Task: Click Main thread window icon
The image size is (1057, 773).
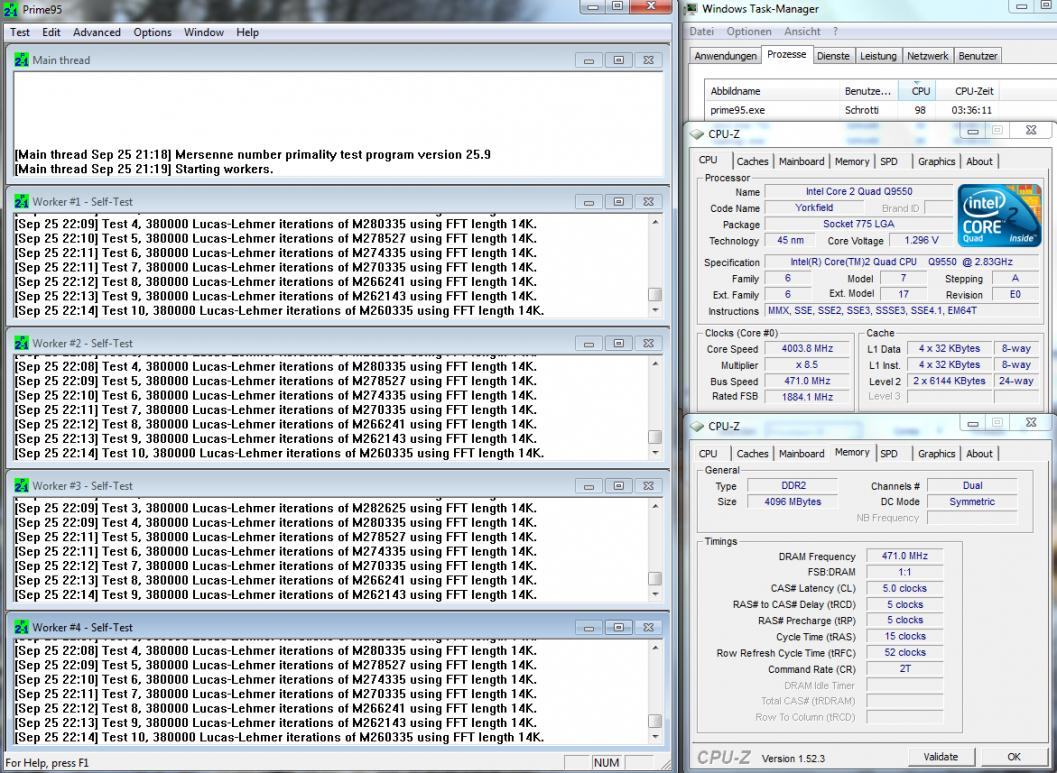Action: (x=22, y=60)
